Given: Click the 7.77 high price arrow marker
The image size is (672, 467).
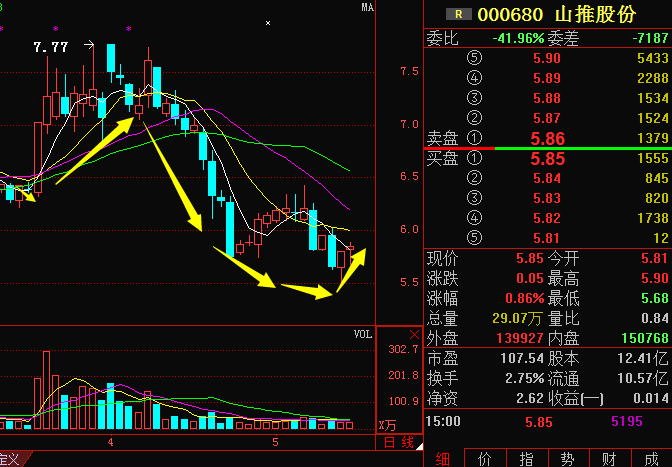Looking at the screenshot, I should [x=88, y=45].
